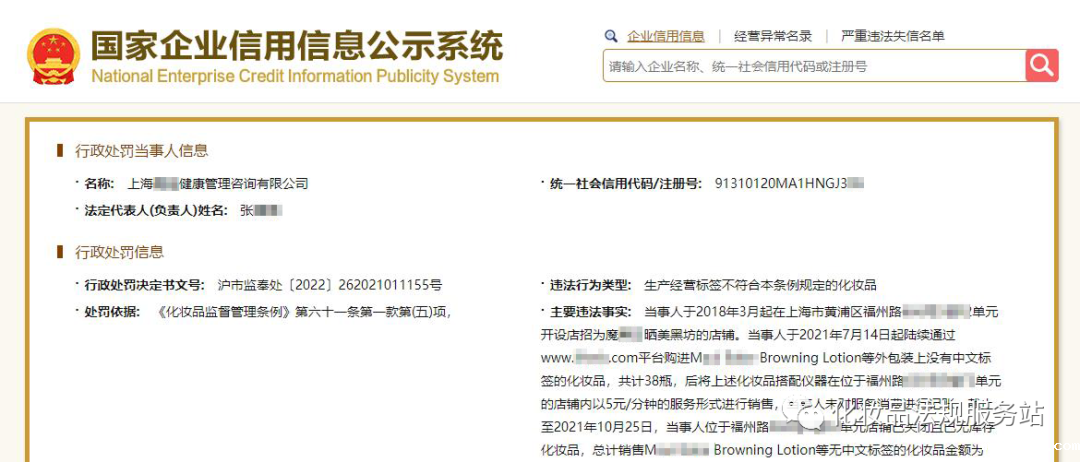The image size is (1080, 462).
Task: Focus the enterprise name search input field
Action: tap(814, 66)
